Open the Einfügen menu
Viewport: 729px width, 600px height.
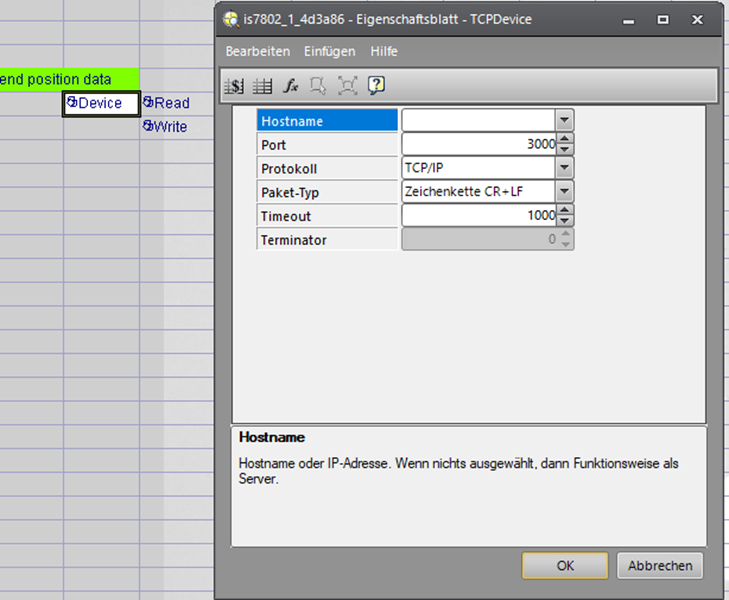pyautogui.click(x=329, y=51)
